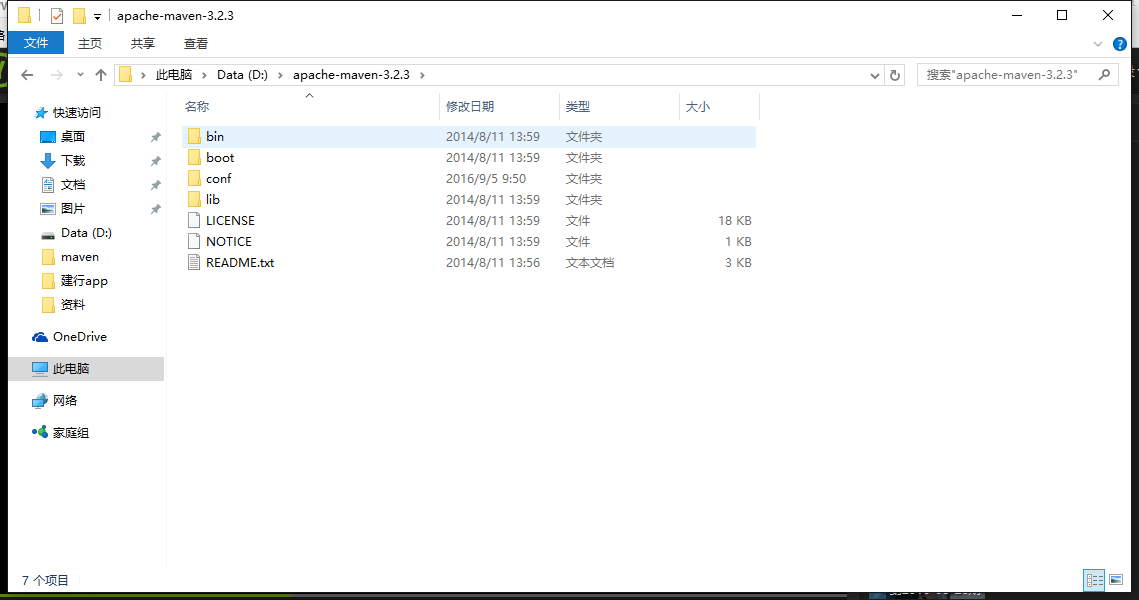Open the address bar history dropdown
The image size is (1139, 600).
pyautogui.click(x=875, y=74)
